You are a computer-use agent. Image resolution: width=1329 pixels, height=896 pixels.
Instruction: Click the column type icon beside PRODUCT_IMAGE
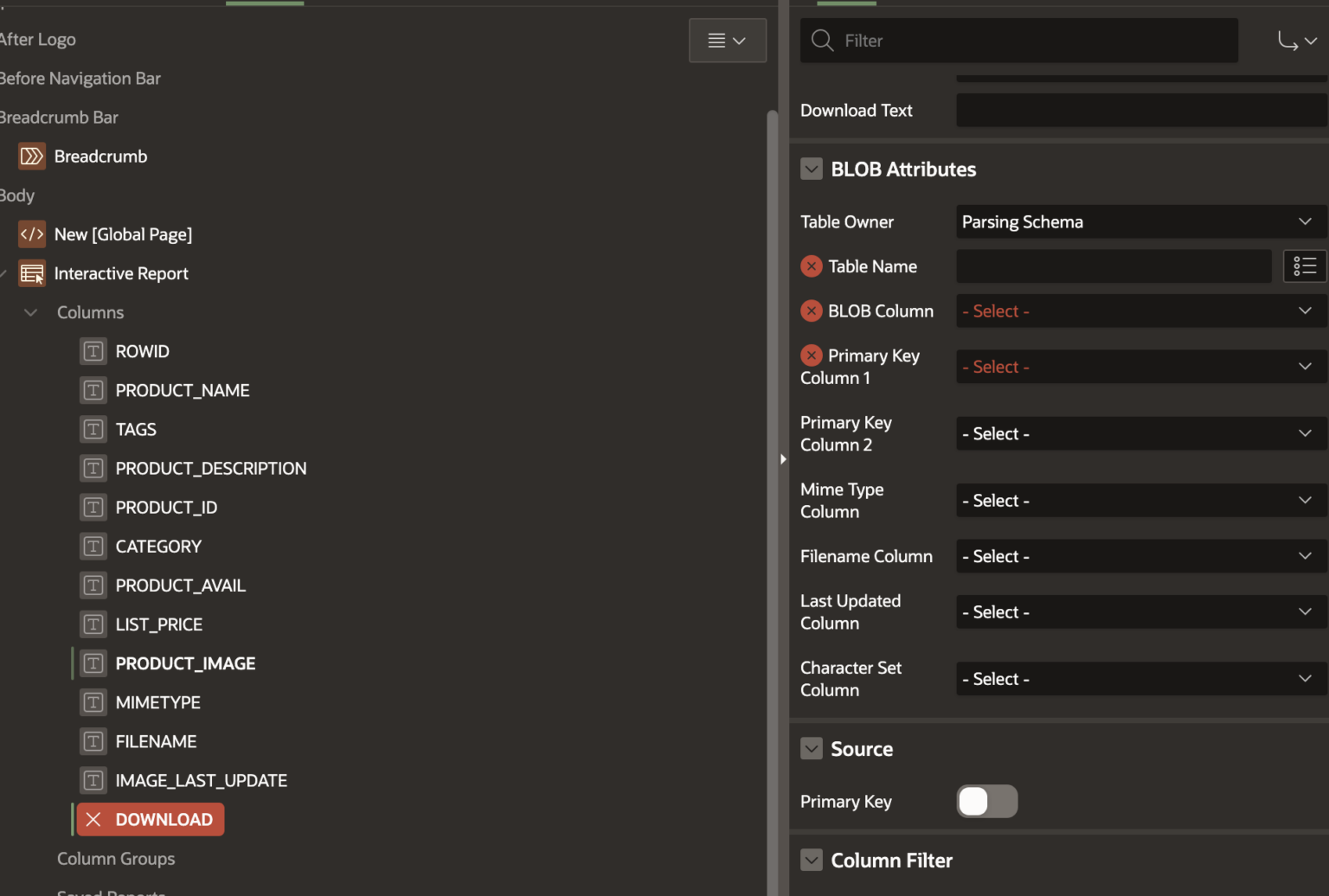coord(93,663)
